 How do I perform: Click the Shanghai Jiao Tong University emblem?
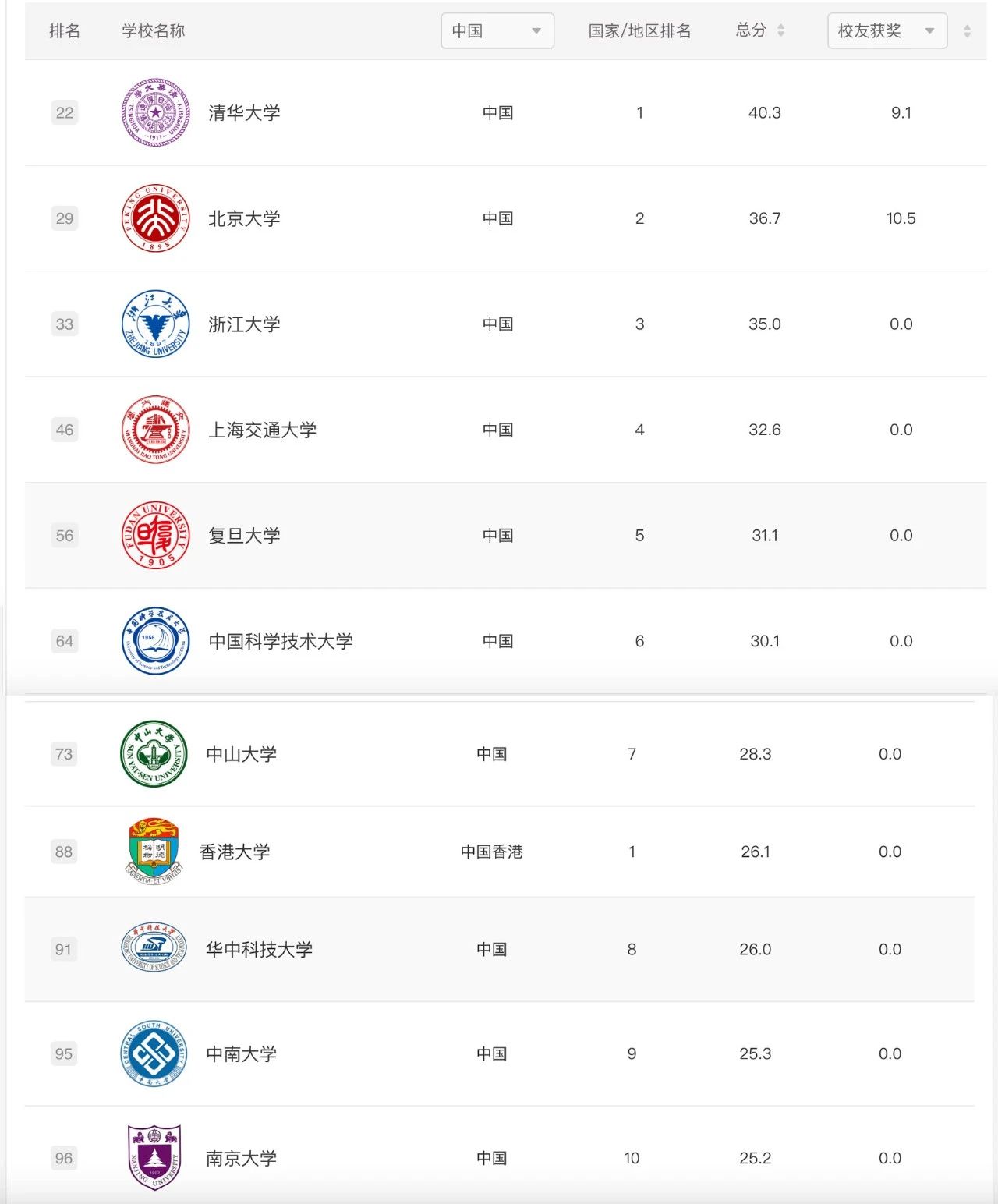pyautogui.click(x=156, y=430)
